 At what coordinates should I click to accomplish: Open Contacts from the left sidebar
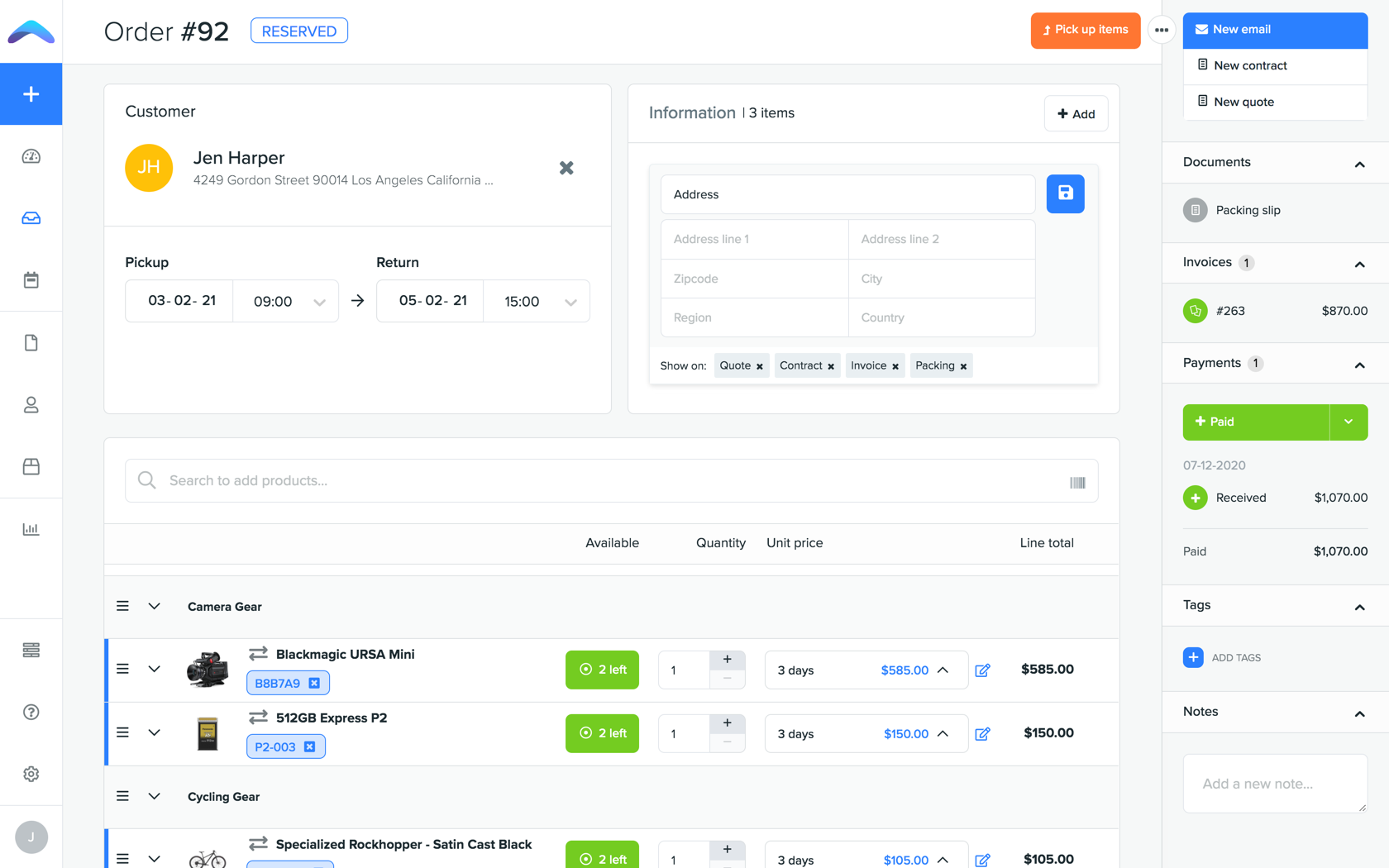[x=31, y=404]
